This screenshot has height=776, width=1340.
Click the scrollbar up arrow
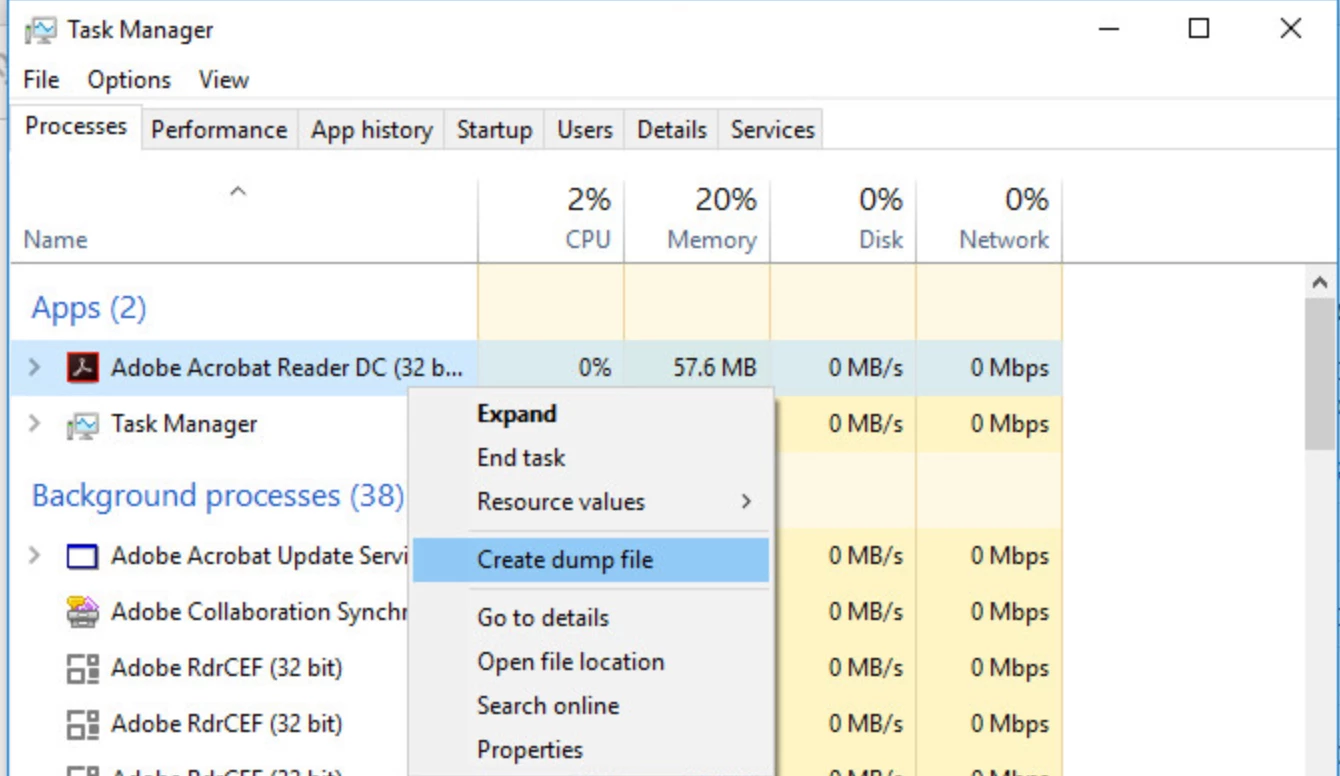pos(1320,283)
